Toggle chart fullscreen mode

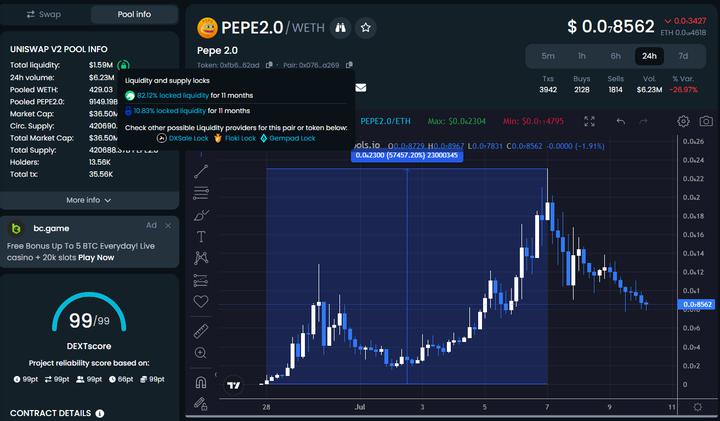(589, 121)
